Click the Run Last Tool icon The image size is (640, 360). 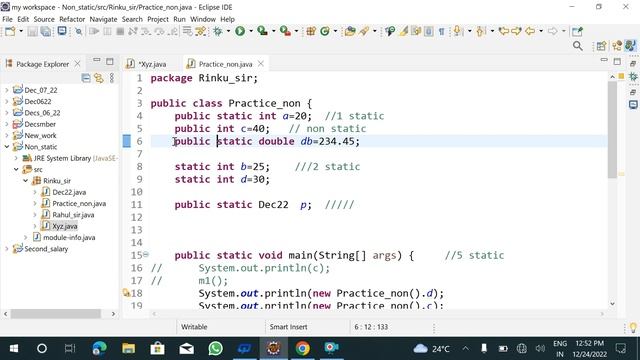click(285, 31)
